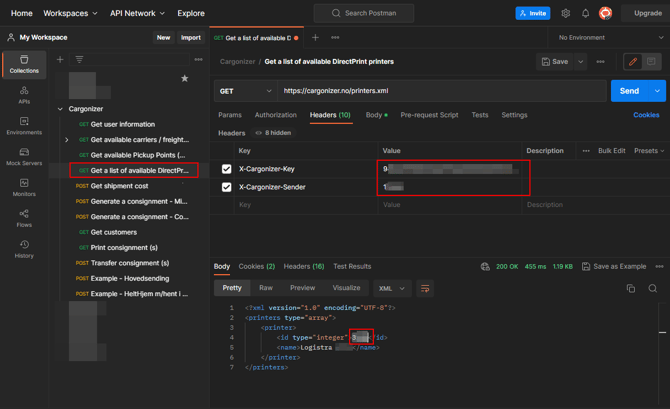
Task: Copy the response body with copy icon
Action: [631, 288]
